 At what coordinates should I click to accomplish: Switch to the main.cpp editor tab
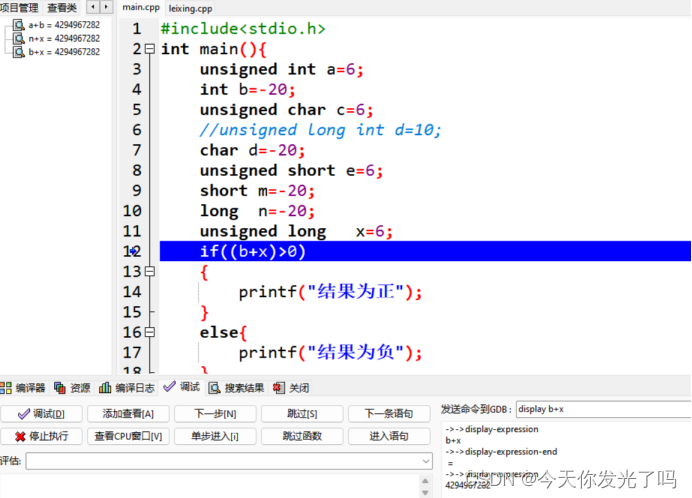pos(141,8)
